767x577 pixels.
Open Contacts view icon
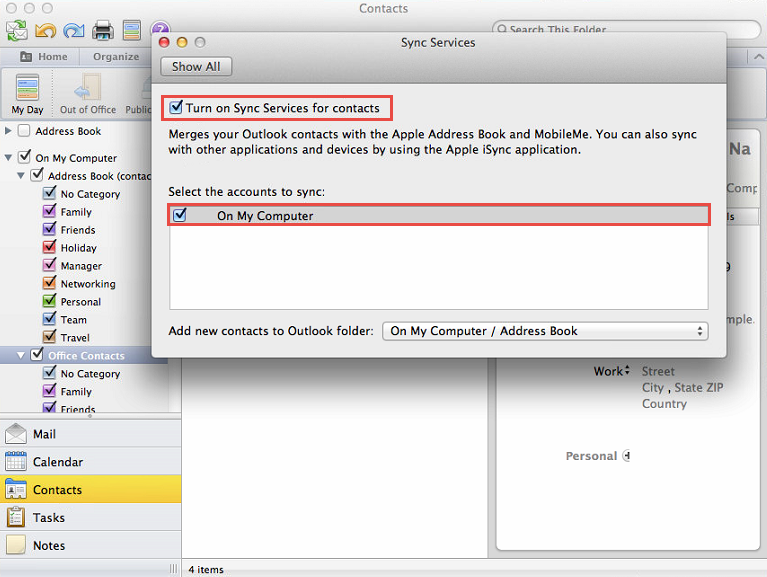(16, 489)
